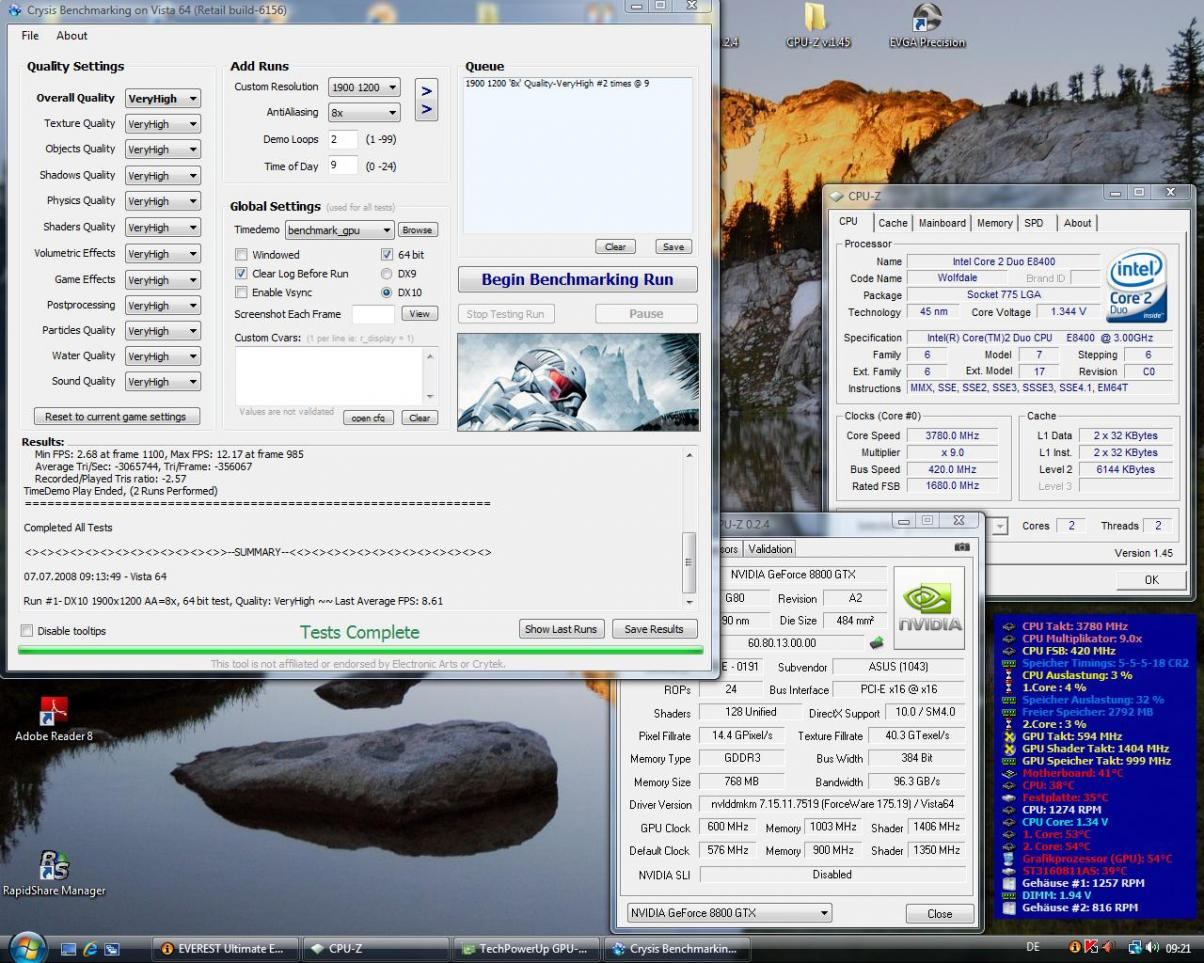Open the Timedemo benchmark_gpu dropdown

[x=340, y=230]
